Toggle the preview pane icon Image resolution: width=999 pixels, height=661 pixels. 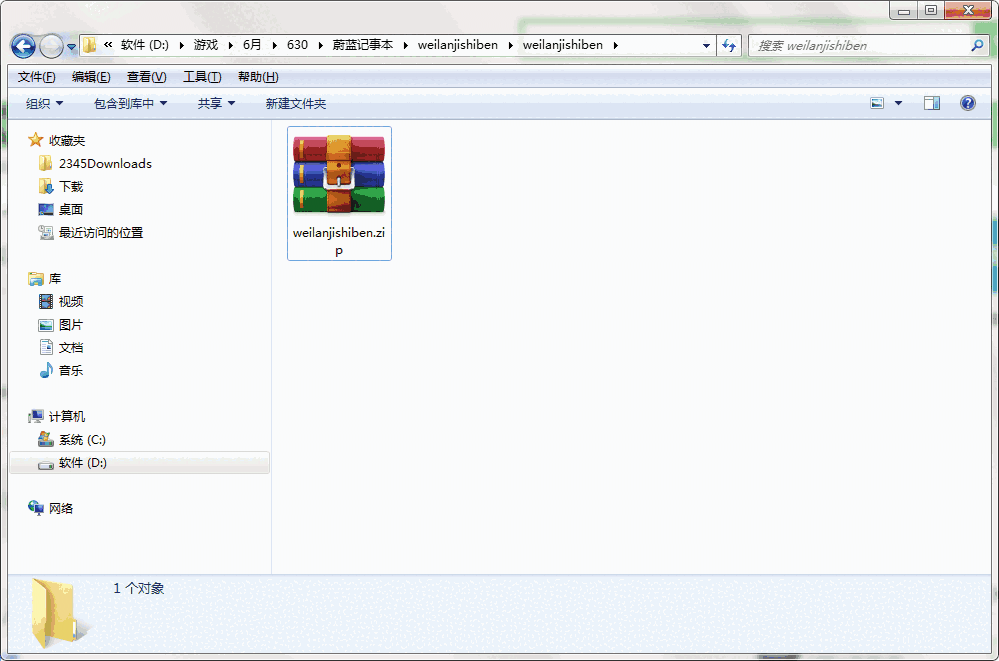[x=932, y=103]
